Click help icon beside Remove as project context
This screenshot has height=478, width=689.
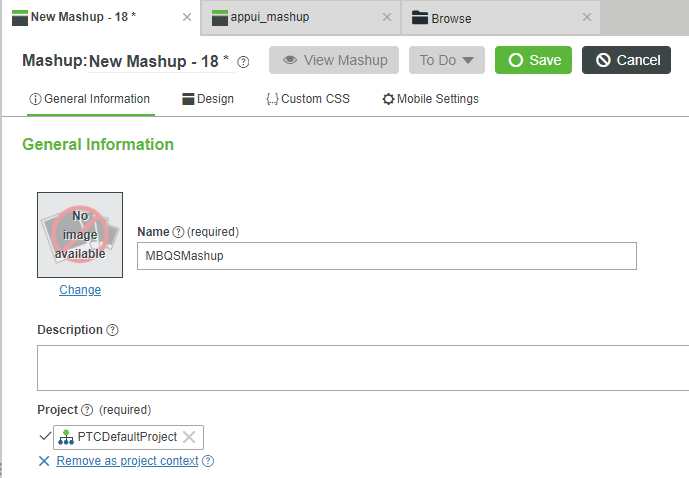pos(208,461)
